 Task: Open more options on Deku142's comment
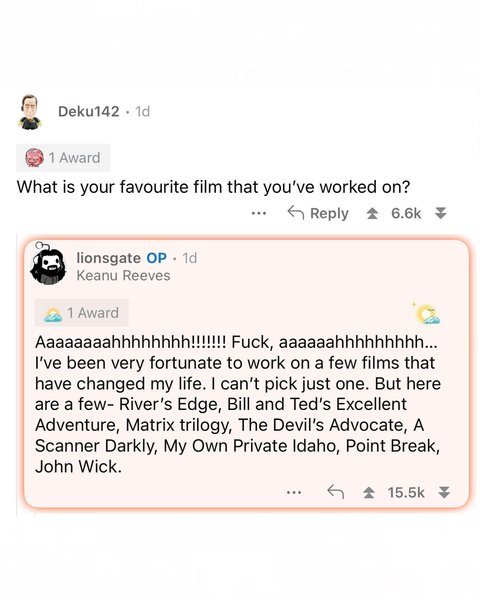click(259, 214)
